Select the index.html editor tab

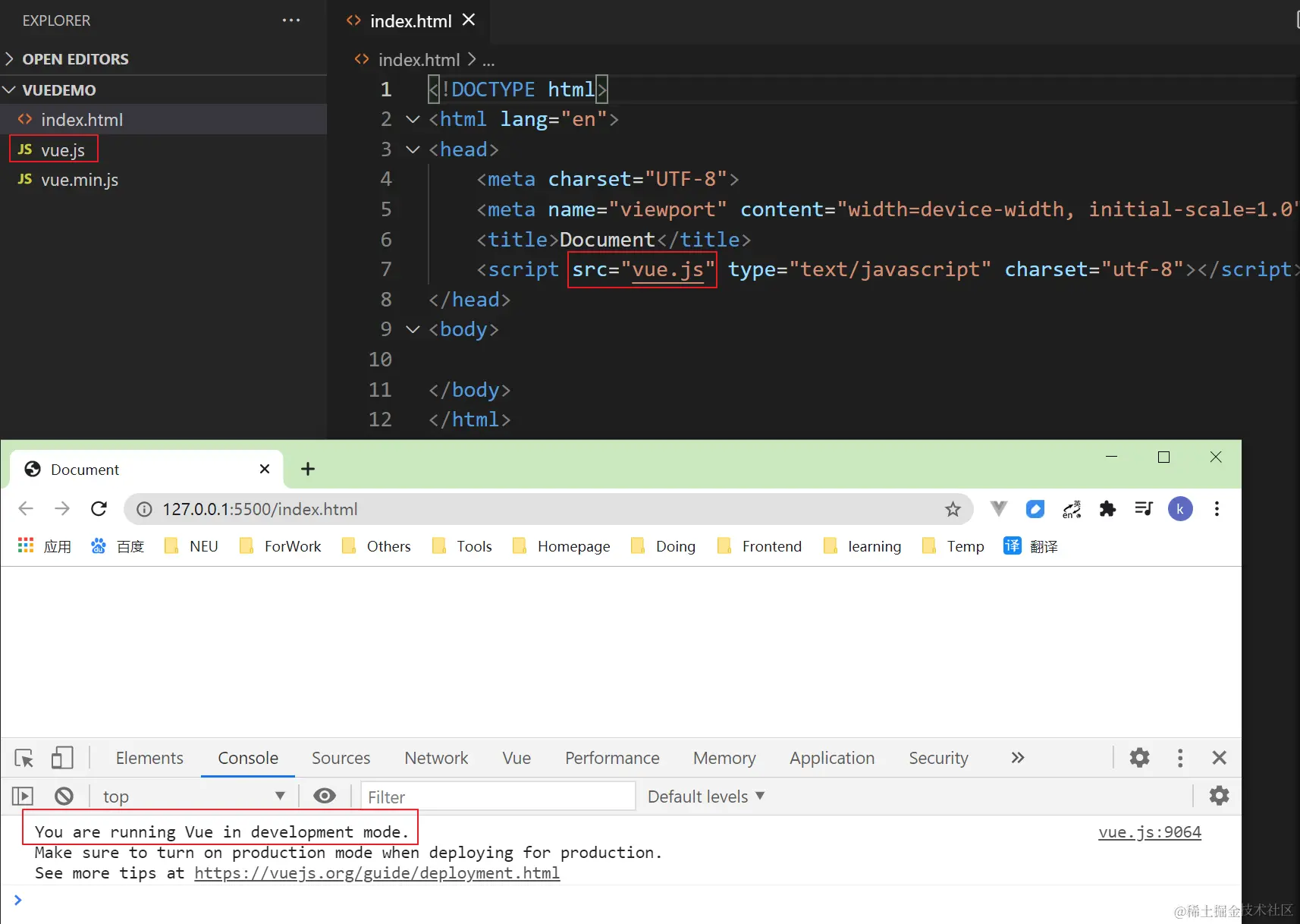[x=410, y=21]
